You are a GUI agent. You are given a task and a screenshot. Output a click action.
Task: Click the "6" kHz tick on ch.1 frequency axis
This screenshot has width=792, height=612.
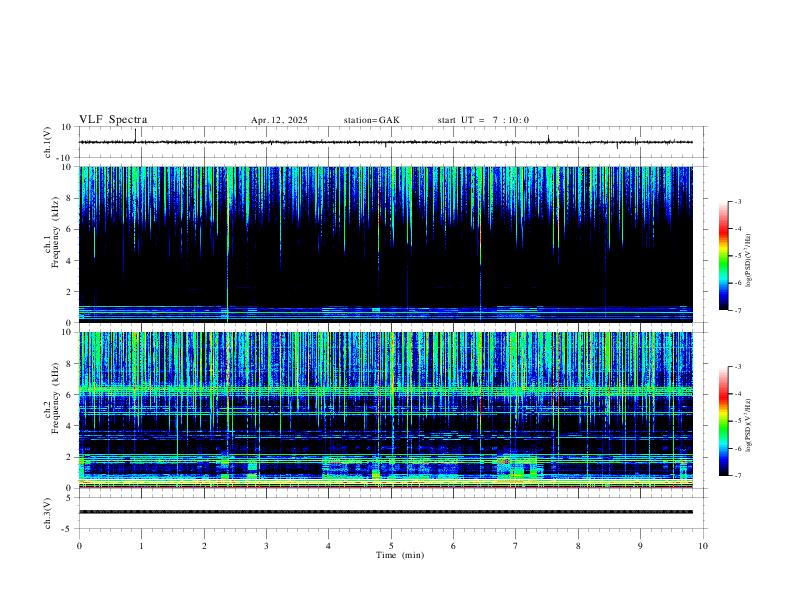click(71, 229)
